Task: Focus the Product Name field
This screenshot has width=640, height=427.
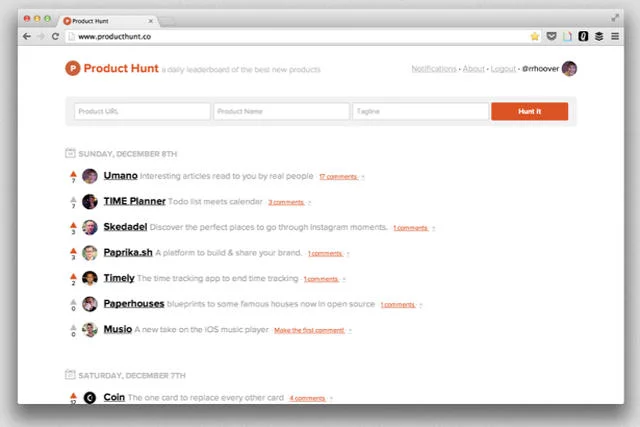Action: pos(281,111)
